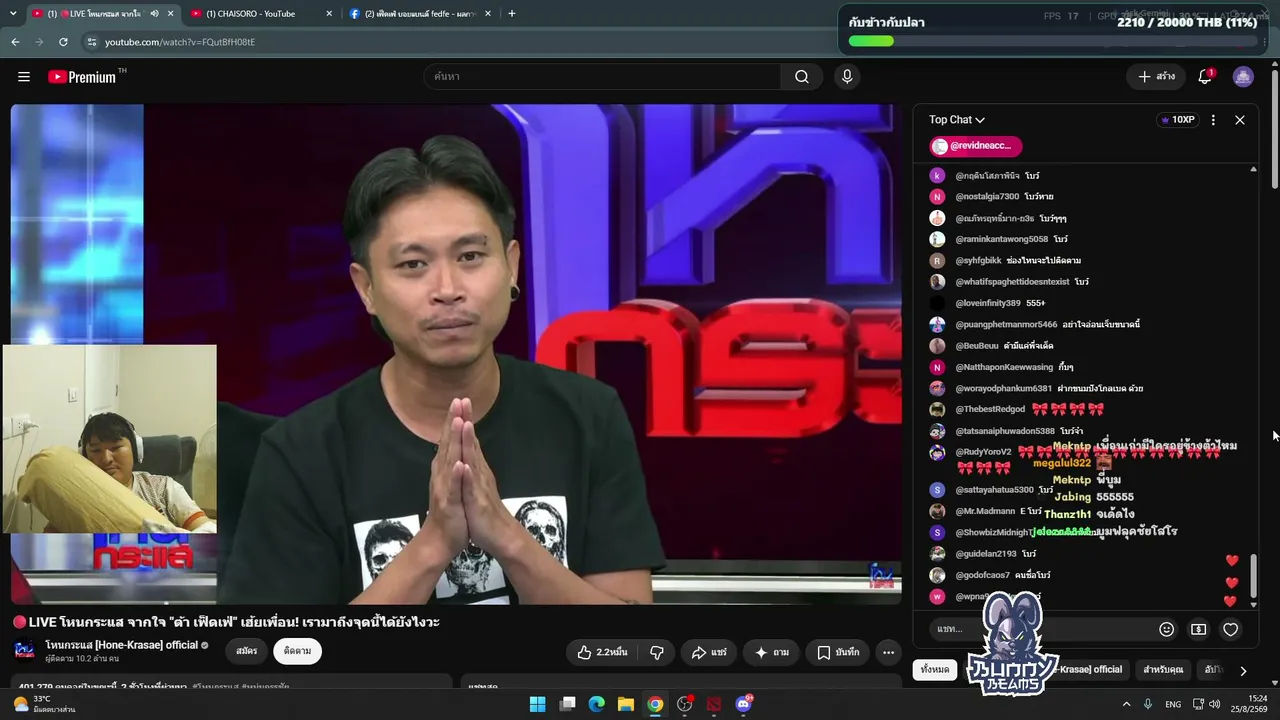This screenshot has width=1280, height=720.
Task: Open the create (สร้าง) menu
Action: click(1156, 77)
